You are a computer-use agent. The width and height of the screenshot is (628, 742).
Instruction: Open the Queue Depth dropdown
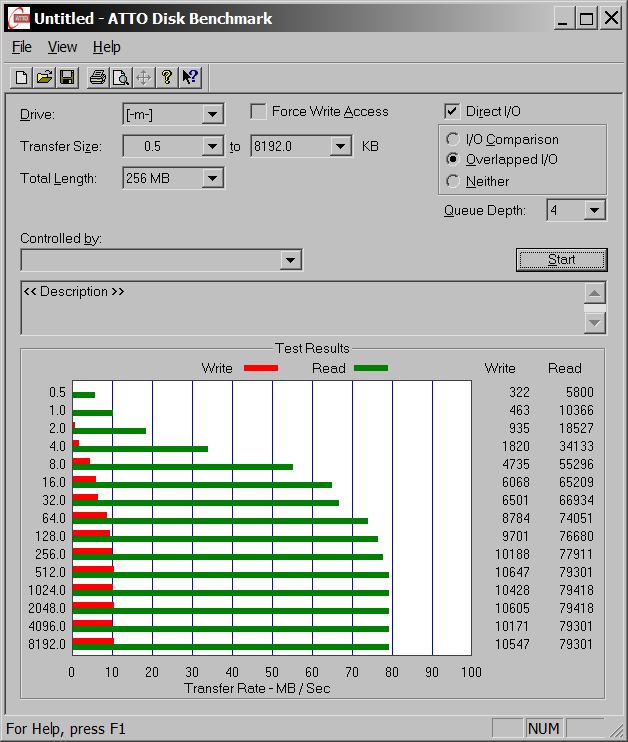[595, 210]
